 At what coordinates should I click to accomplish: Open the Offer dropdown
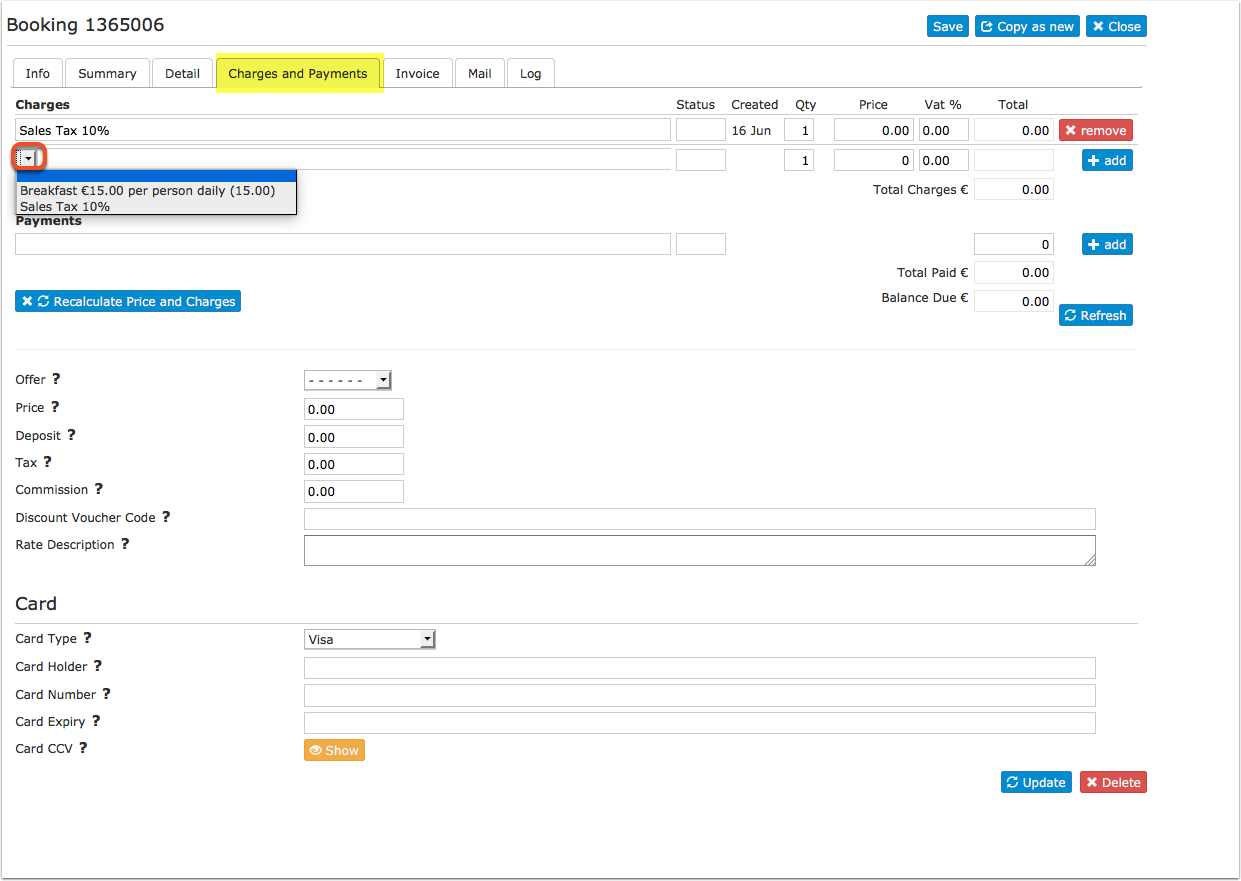pyautogui.click(x=347, y=380)
